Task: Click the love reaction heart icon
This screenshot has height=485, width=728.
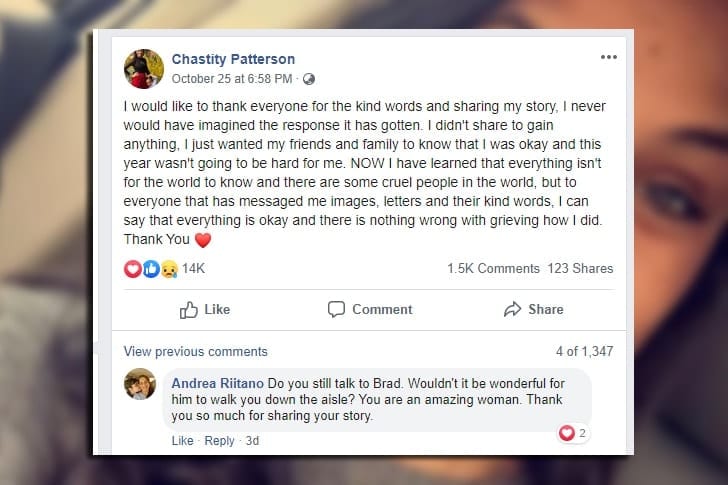Action: tap(133, 269)
